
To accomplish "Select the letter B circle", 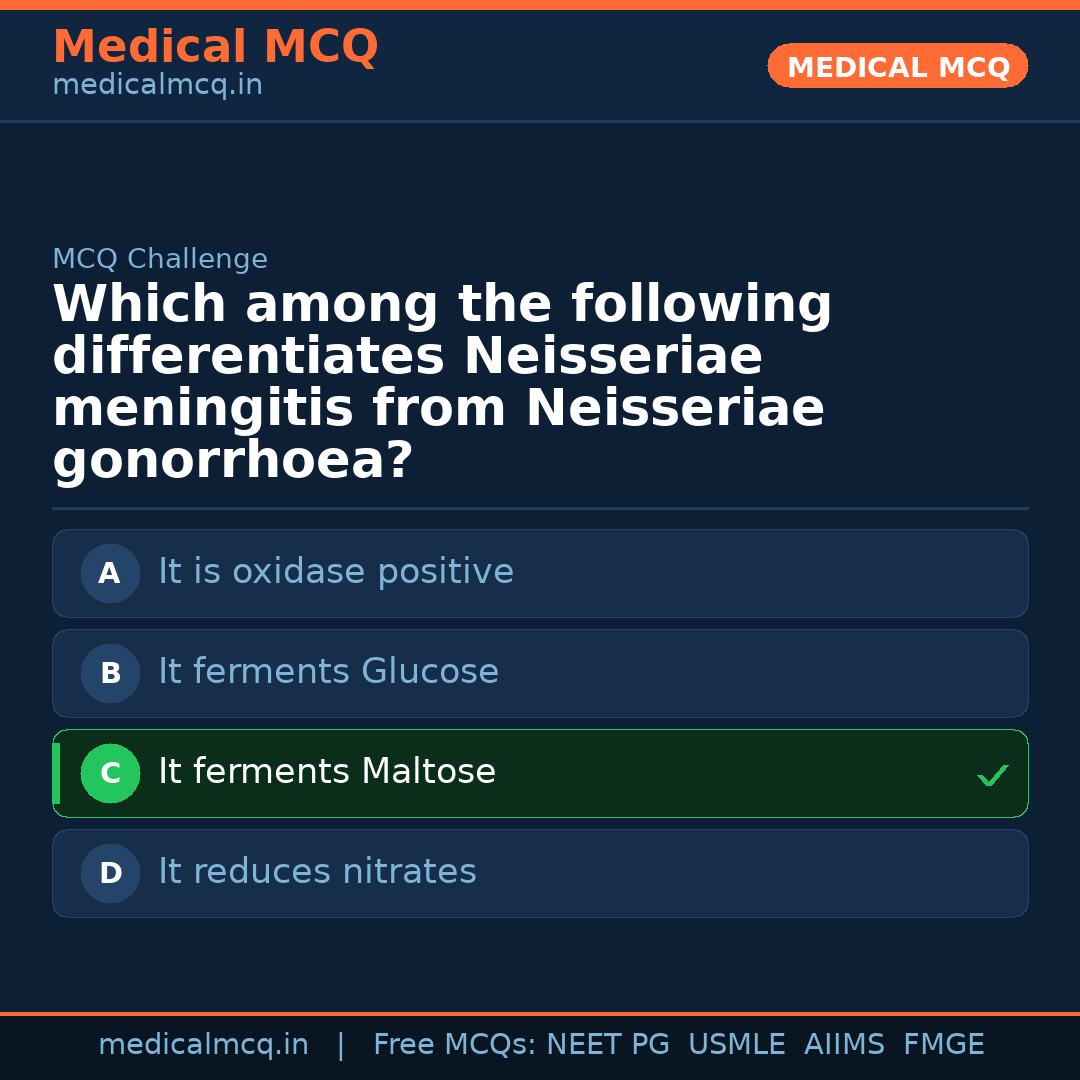I will 110,673.
